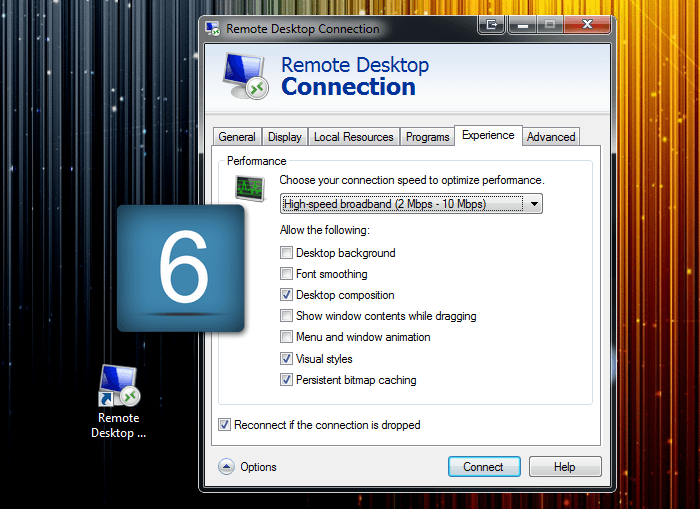Click 'Choose your connection speed' text

pos(412,180)
